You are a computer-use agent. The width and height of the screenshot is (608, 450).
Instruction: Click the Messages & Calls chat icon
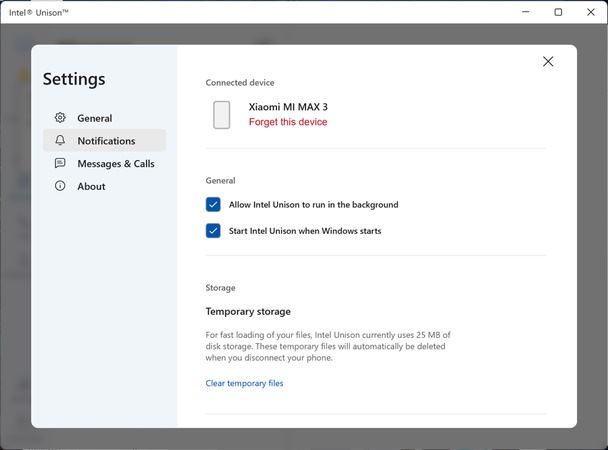[60, 163]
